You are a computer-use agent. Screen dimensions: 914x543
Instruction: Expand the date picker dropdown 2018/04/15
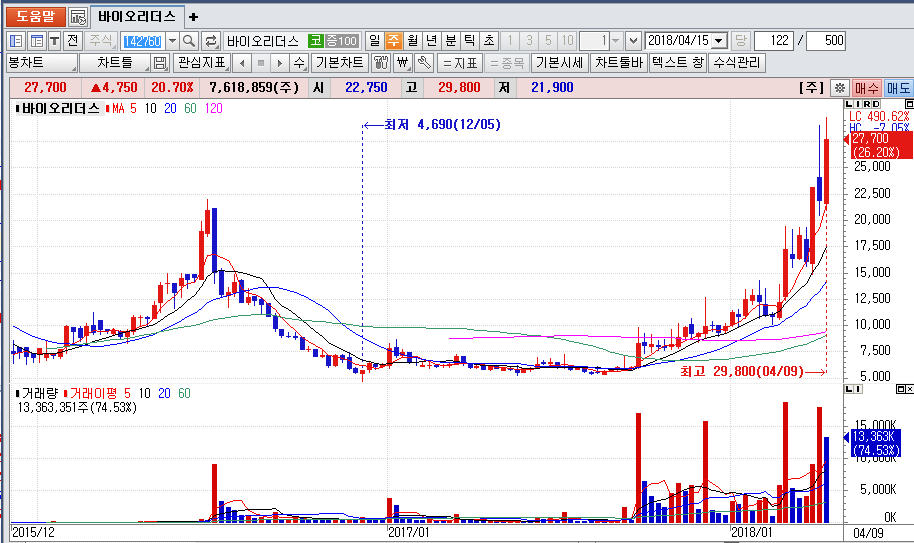click(x=719, y=41)
